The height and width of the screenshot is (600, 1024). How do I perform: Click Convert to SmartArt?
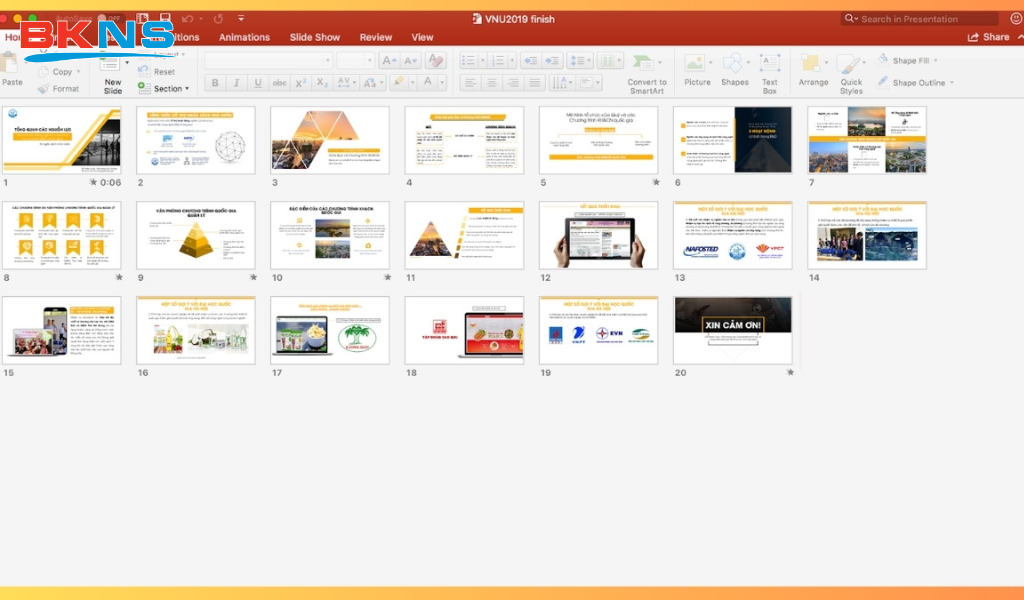point(647,74)
